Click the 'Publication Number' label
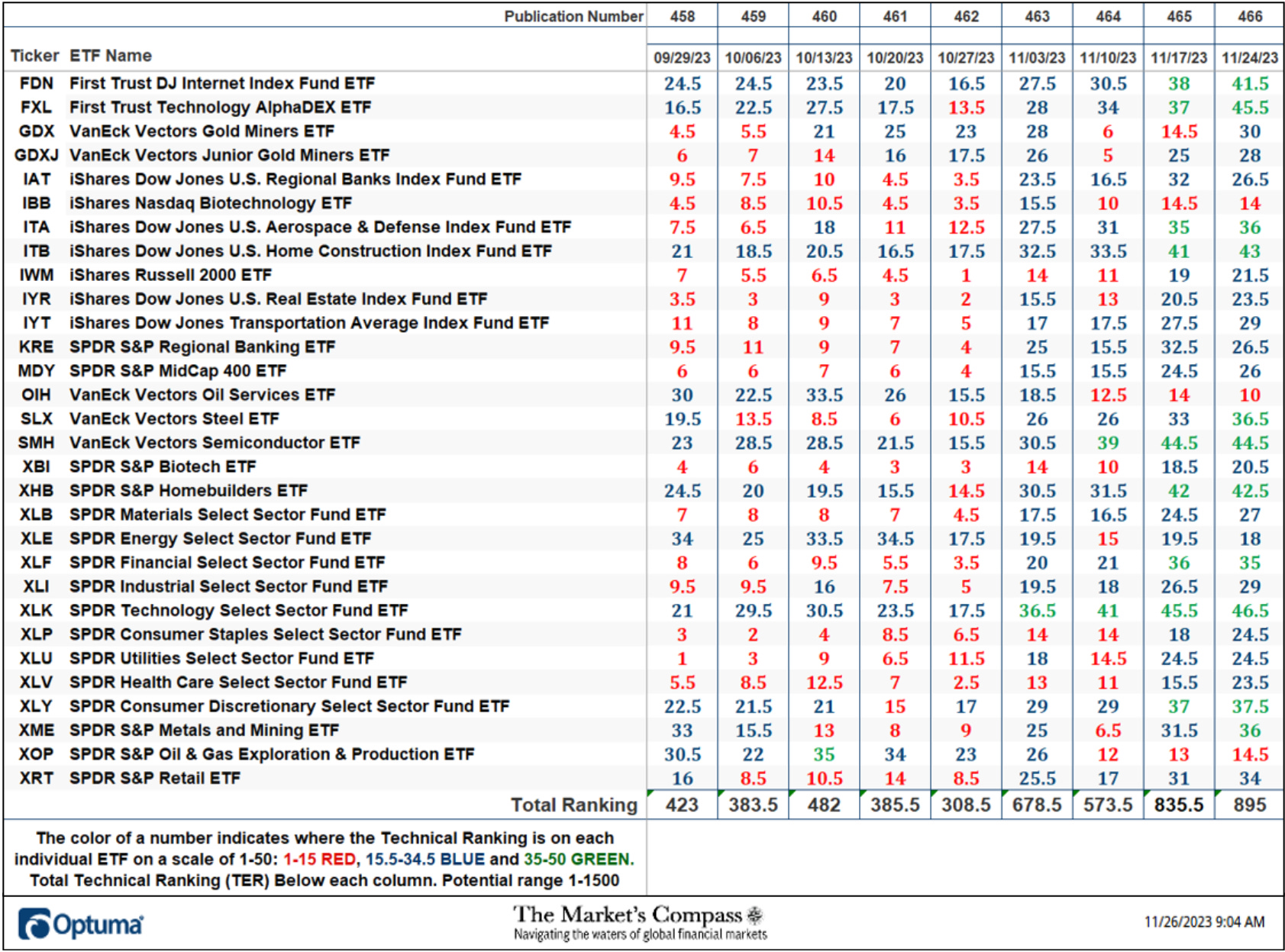This screenshot has height=952, width=1285. tap(573, 16)
